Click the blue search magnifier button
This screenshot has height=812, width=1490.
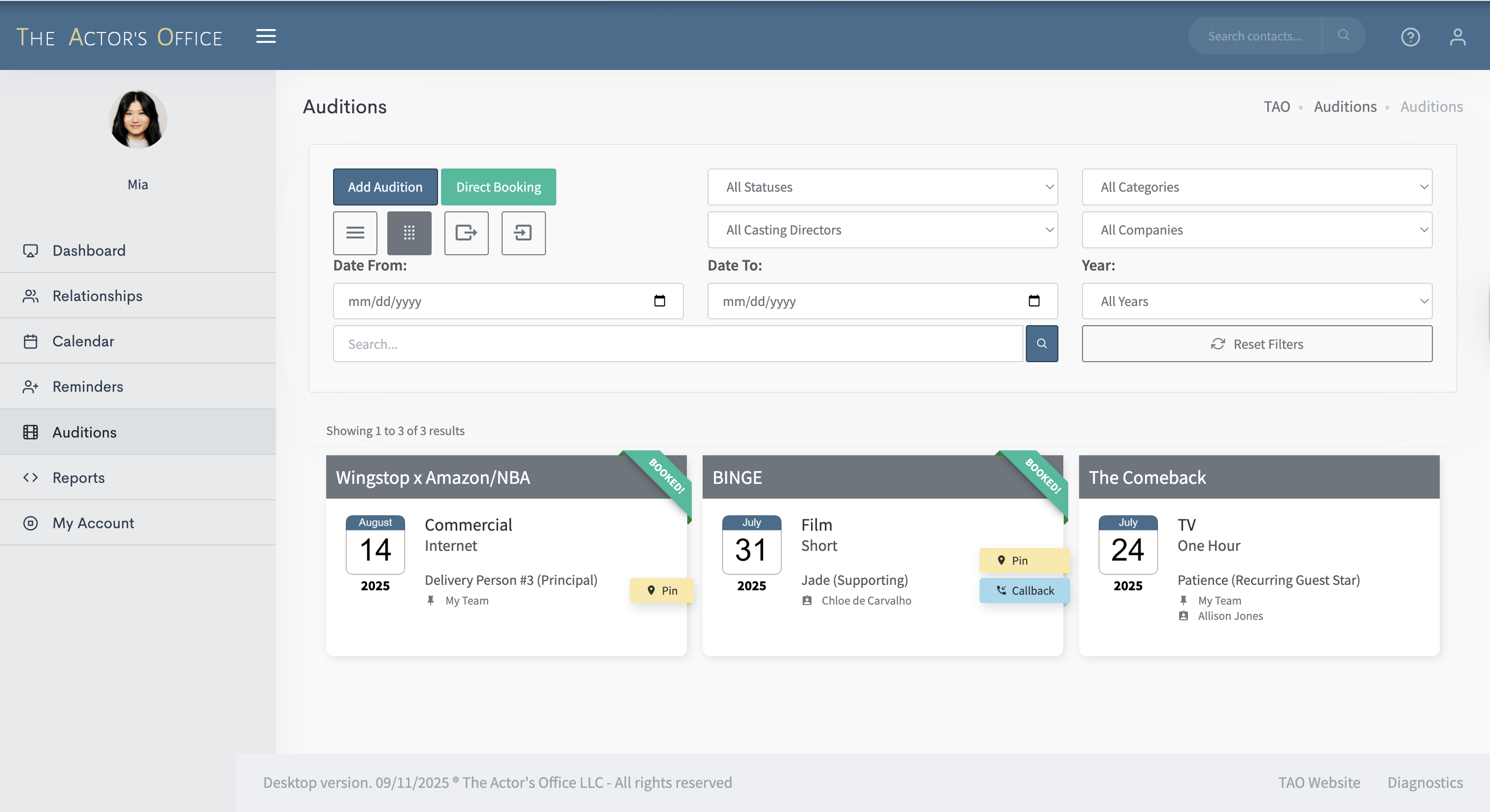pyautogui.click(x=1041, y=343)
